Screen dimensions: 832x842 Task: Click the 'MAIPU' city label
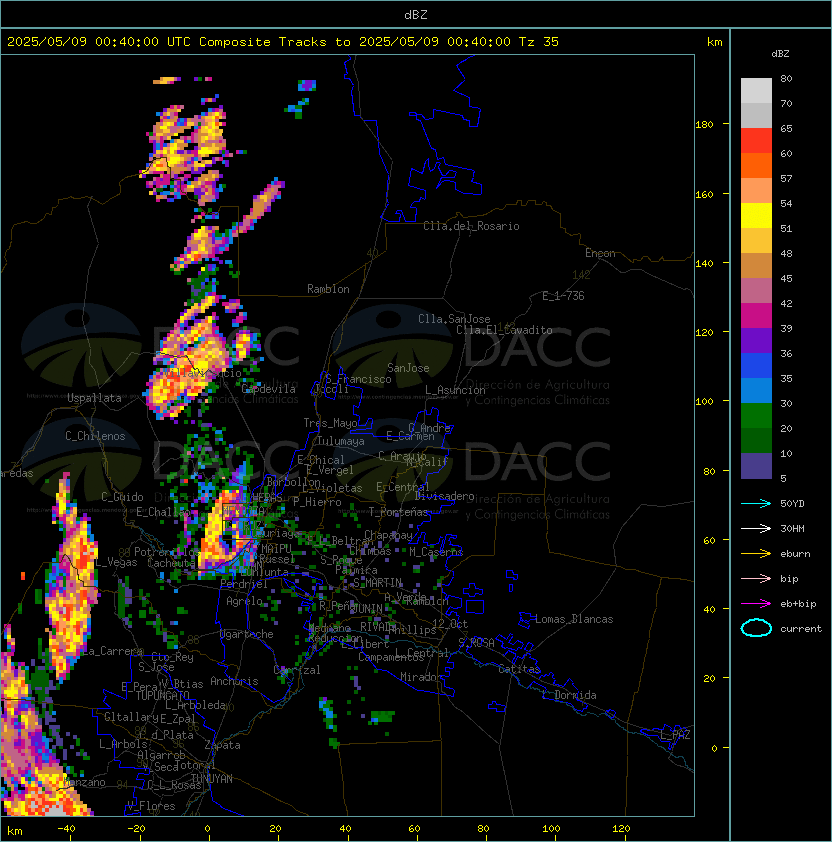pos(276,549)
